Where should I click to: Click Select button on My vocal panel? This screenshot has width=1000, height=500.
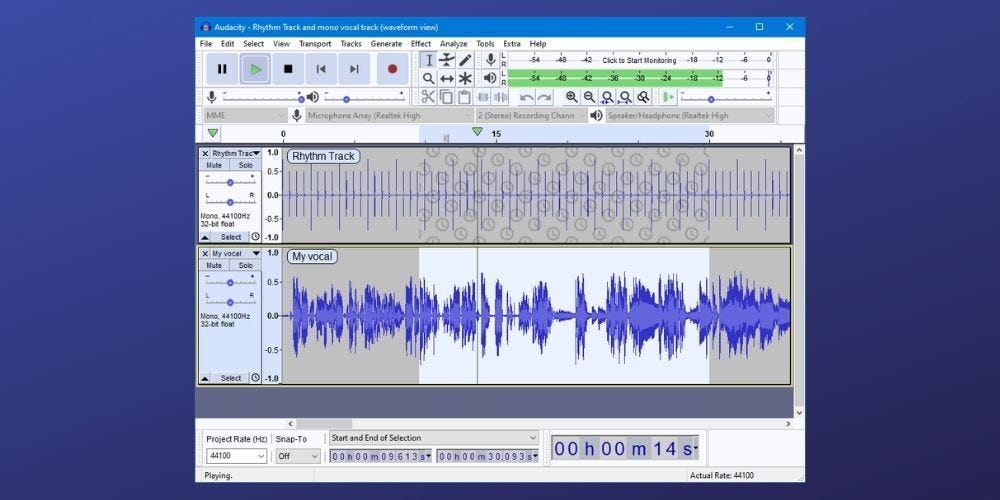pyautogui.click(x=230, y=378)
